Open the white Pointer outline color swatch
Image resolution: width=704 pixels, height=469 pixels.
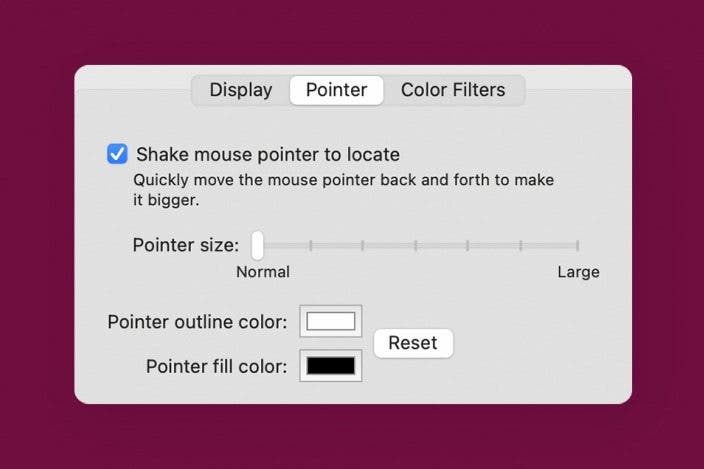[331, 322]
